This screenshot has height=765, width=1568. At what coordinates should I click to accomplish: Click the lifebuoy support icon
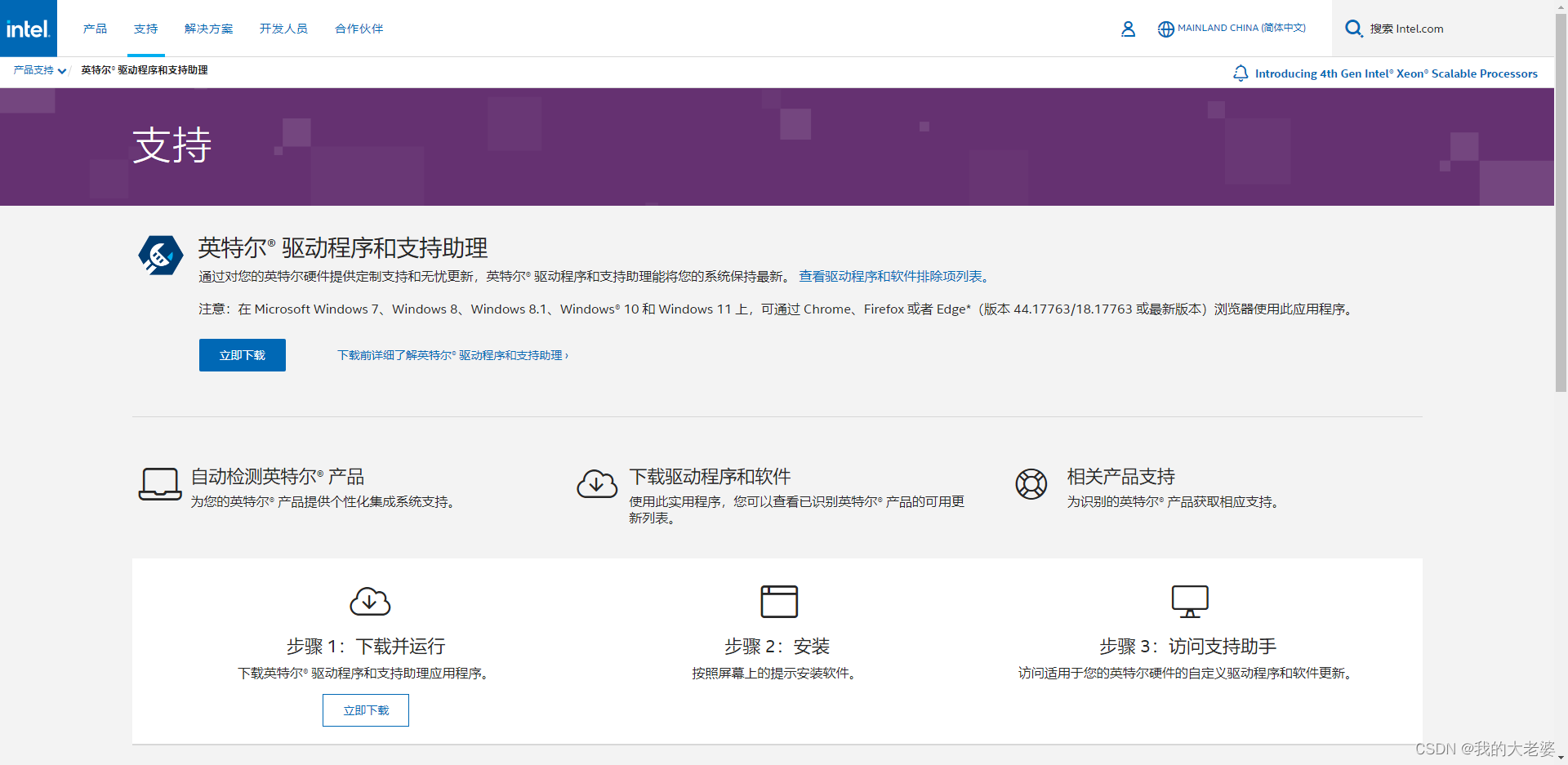coord(1031,484)
